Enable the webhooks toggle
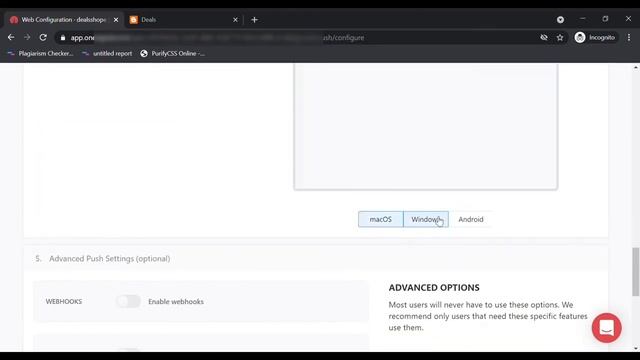Viewport: 640px width, 360px height. (x=128, y=301)
